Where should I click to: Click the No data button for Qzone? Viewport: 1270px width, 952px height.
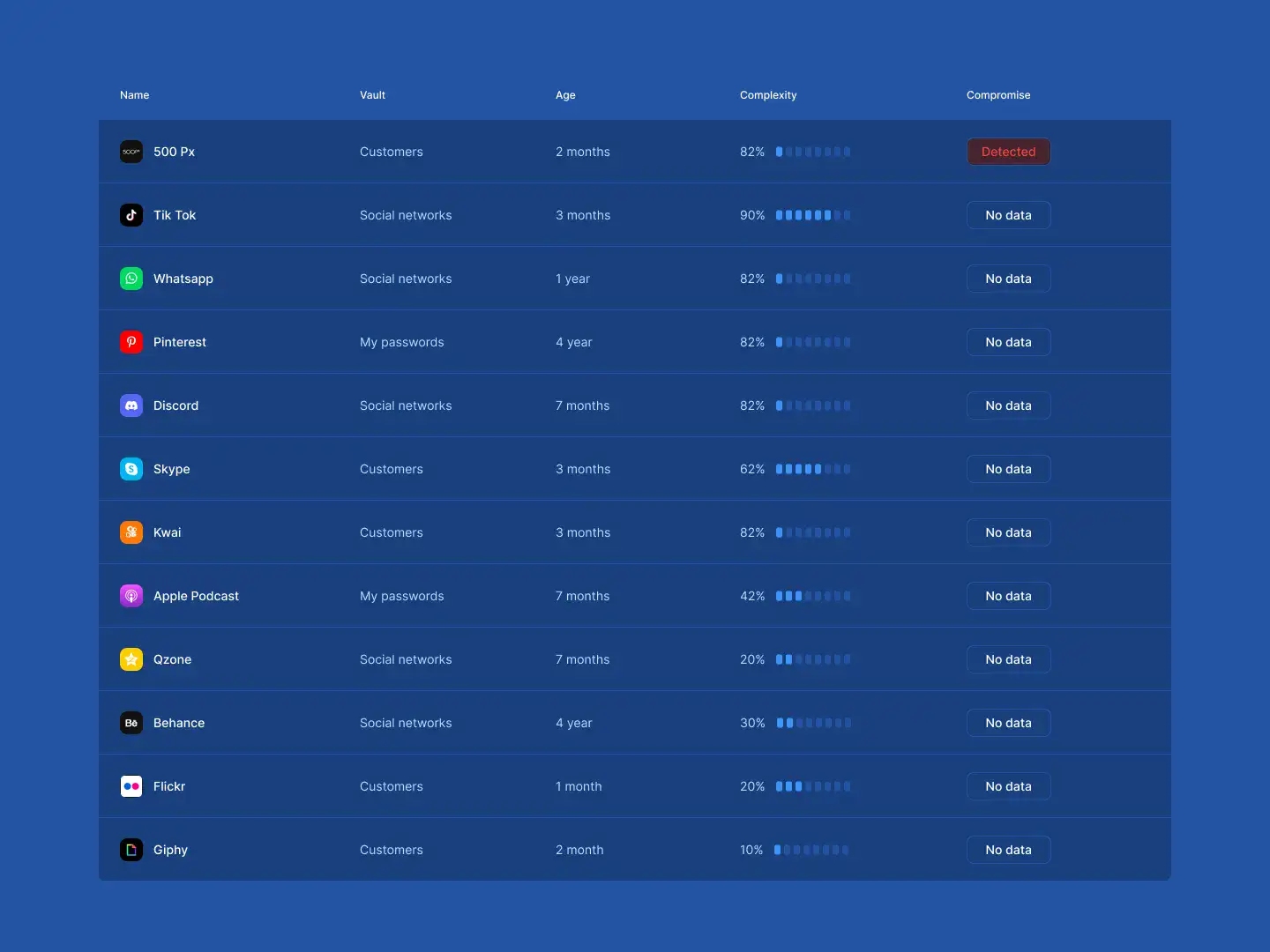pyautogui.click(x=1008, y=659)
